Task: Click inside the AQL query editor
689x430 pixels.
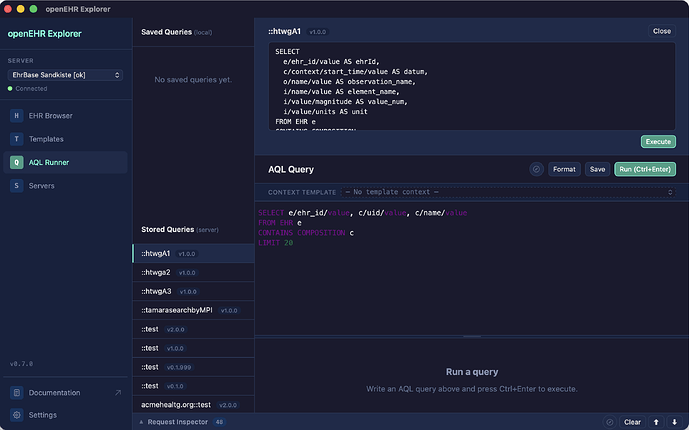Action: (x=471, y=269)
